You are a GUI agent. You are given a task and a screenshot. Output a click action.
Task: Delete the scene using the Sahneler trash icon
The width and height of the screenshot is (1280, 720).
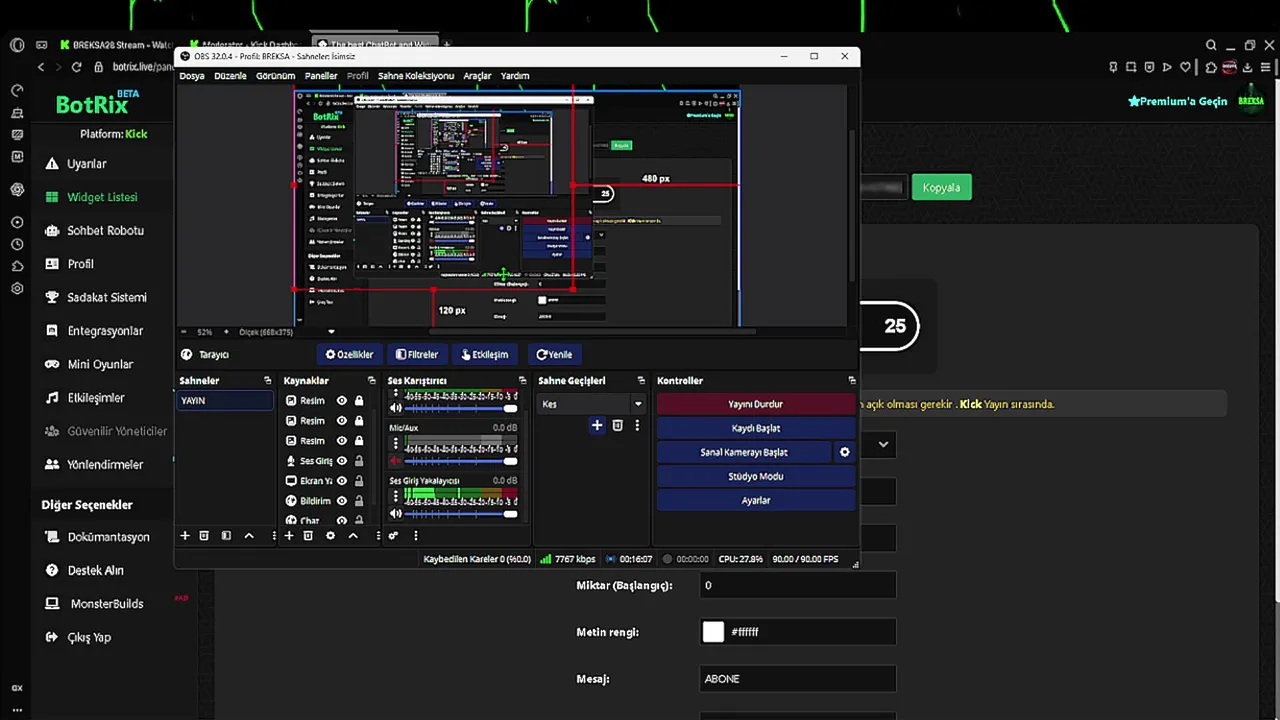[x=204, y=536]
